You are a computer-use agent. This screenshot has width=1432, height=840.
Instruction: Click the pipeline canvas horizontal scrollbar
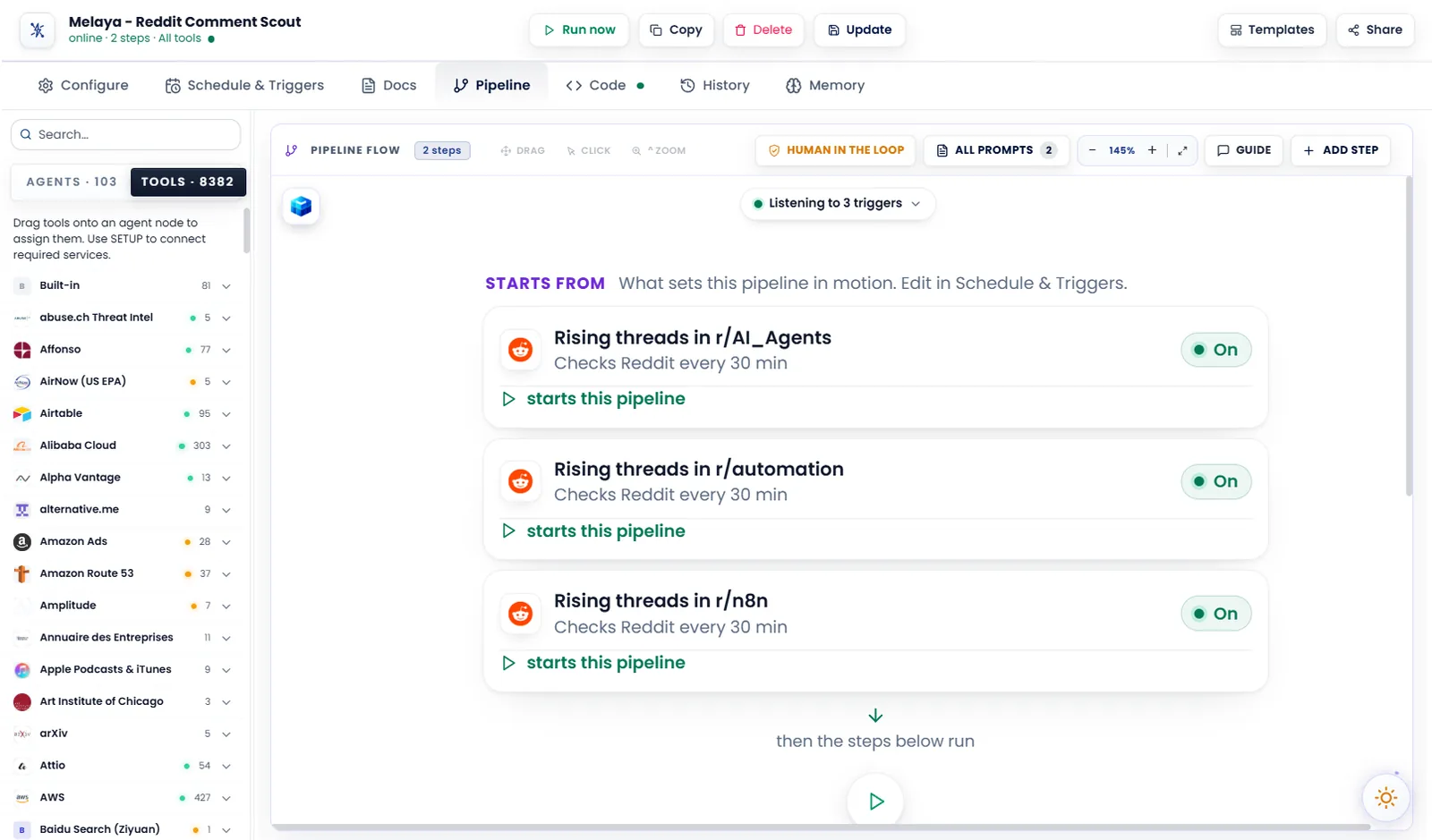coord(821,827)
